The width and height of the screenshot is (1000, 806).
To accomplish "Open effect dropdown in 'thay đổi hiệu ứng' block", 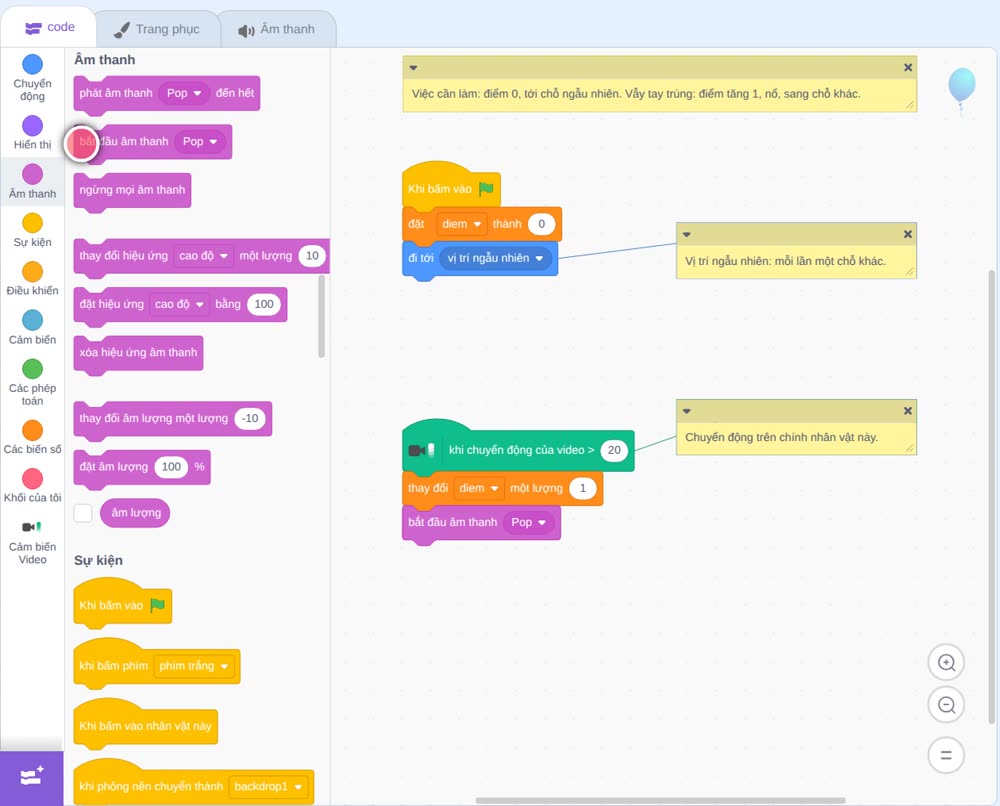I will (203, 256).
